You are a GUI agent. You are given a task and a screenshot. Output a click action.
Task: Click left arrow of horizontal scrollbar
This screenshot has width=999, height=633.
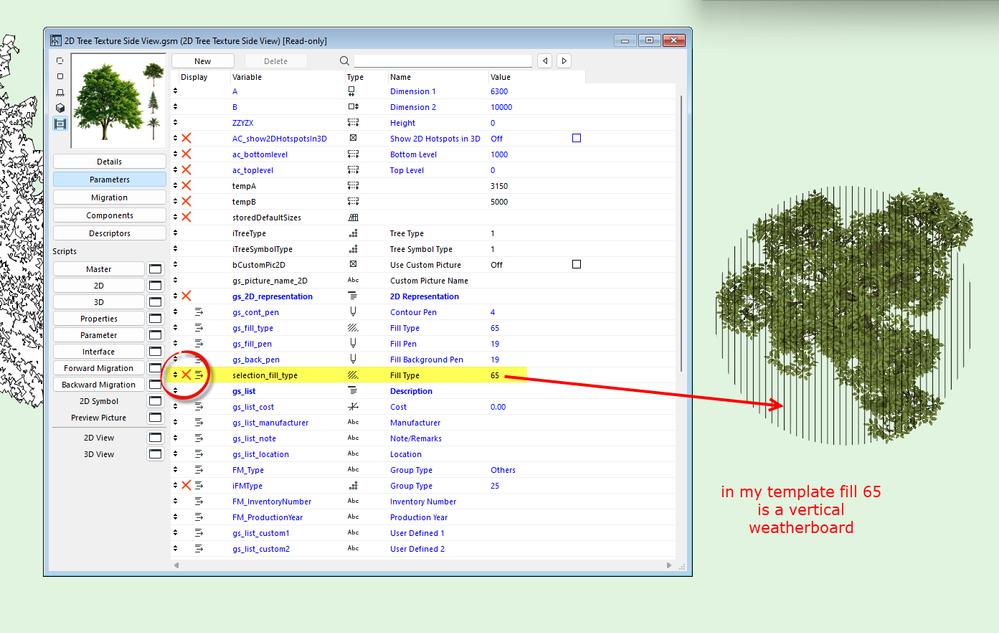176,565
